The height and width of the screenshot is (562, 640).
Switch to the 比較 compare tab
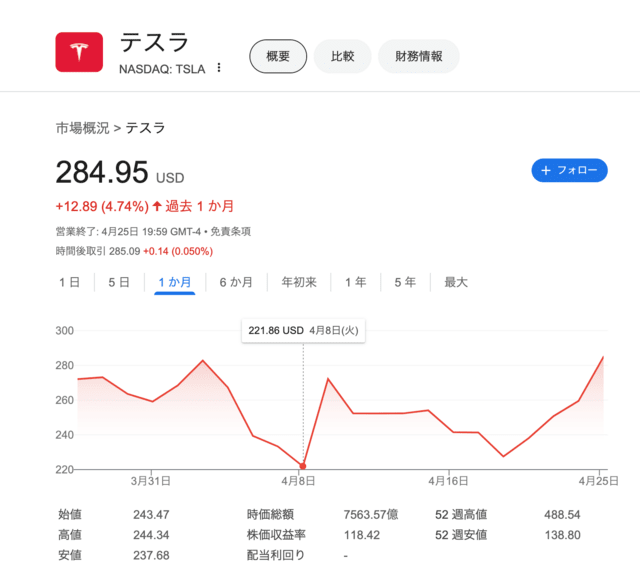coord(342,56)
